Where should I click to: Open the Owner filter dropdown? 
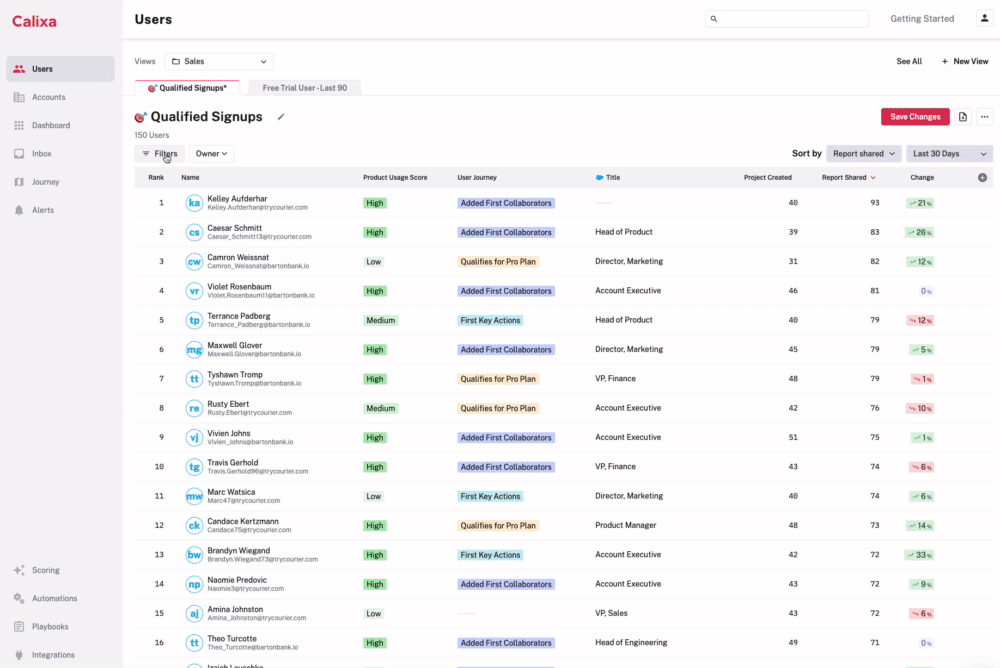[x=211, y=154]
